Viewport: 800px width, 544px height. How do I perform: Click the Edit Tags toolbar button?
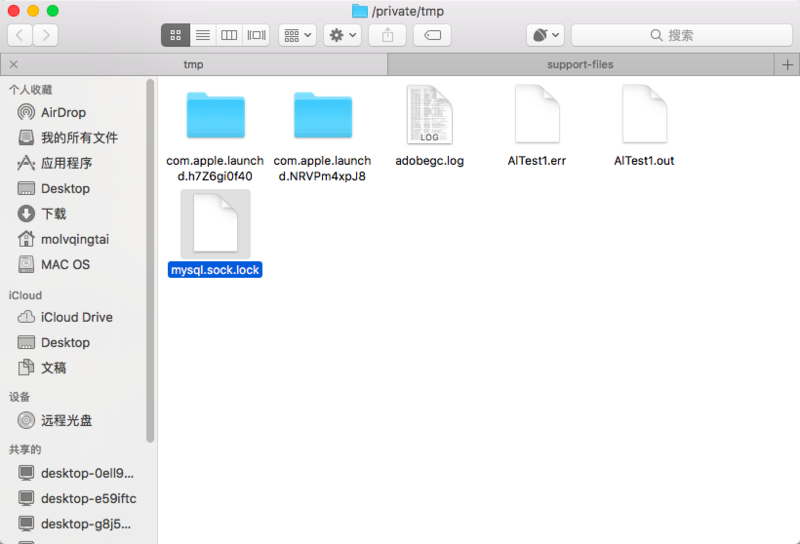pyautogui.click(x=432, y=35)
